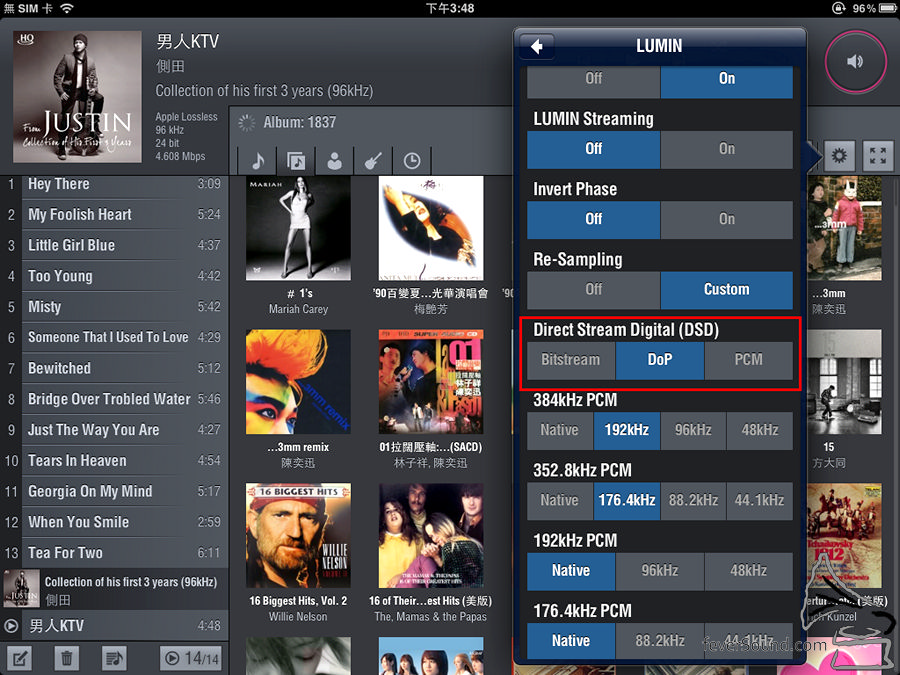Browse by artist person icon
900x675 pixels.
point(335,161)
